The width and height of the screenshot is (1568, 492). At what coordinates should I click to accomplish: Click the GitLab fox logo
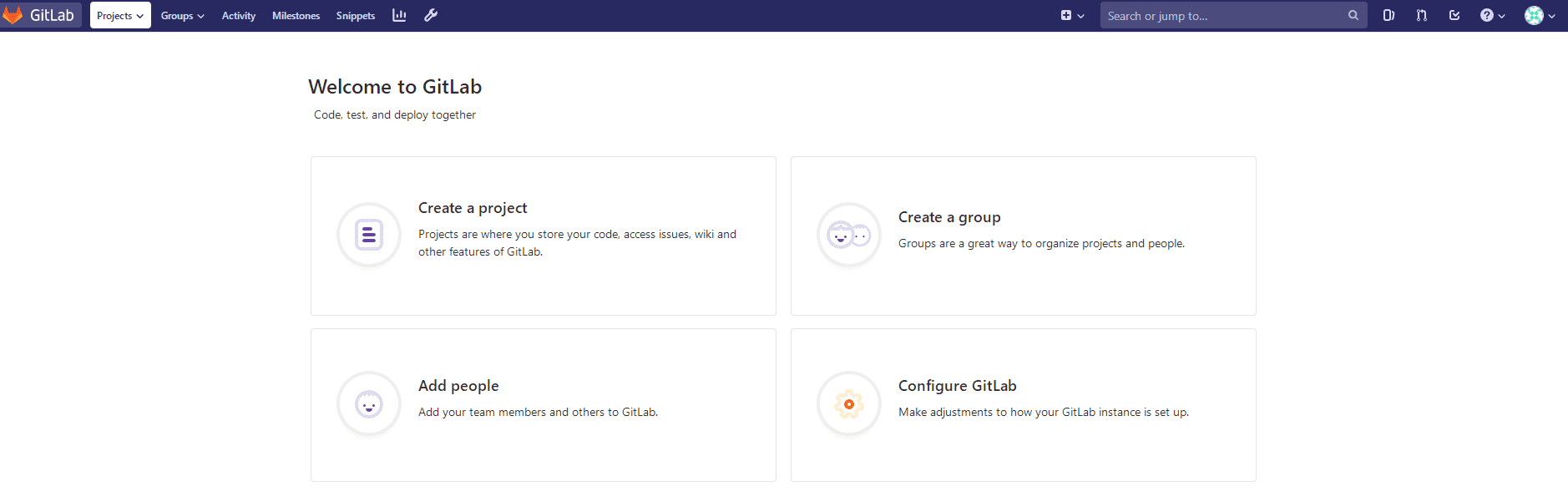(13, 15)
